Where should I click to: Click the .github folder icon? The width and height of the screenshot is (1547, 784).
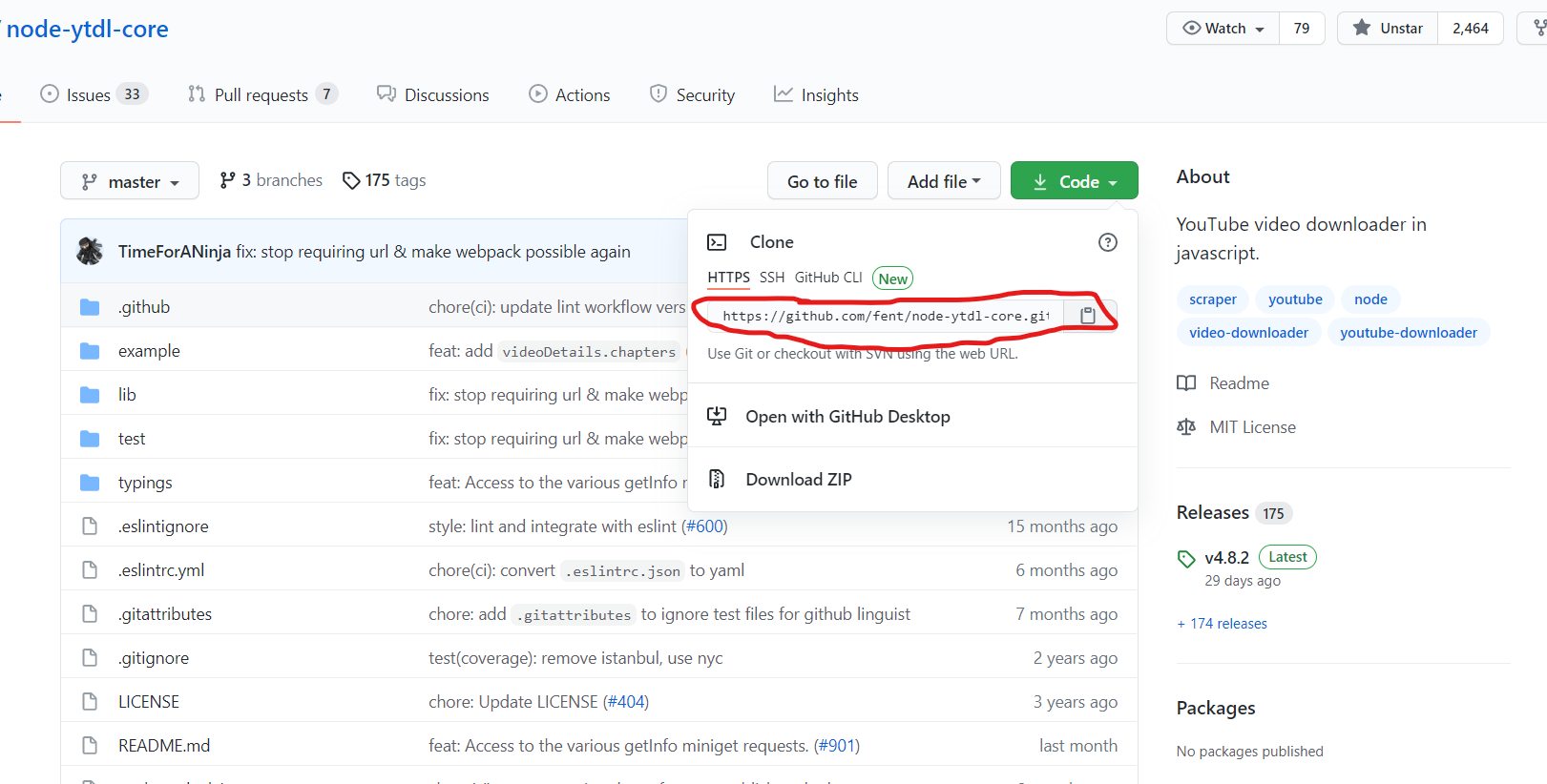tap(90, 307)
